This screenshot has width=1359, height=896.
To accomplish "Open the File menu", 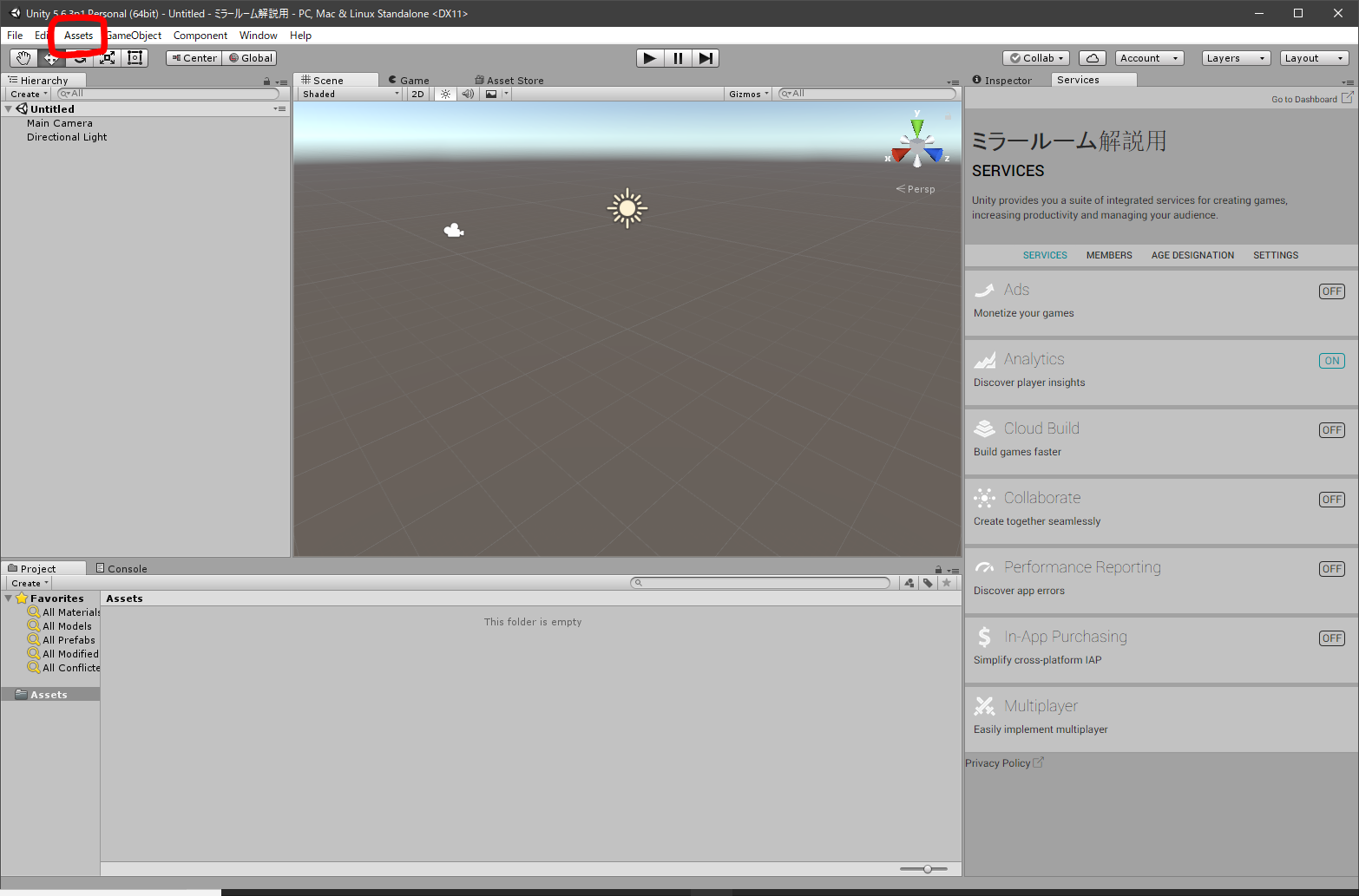I will (15, 36).
